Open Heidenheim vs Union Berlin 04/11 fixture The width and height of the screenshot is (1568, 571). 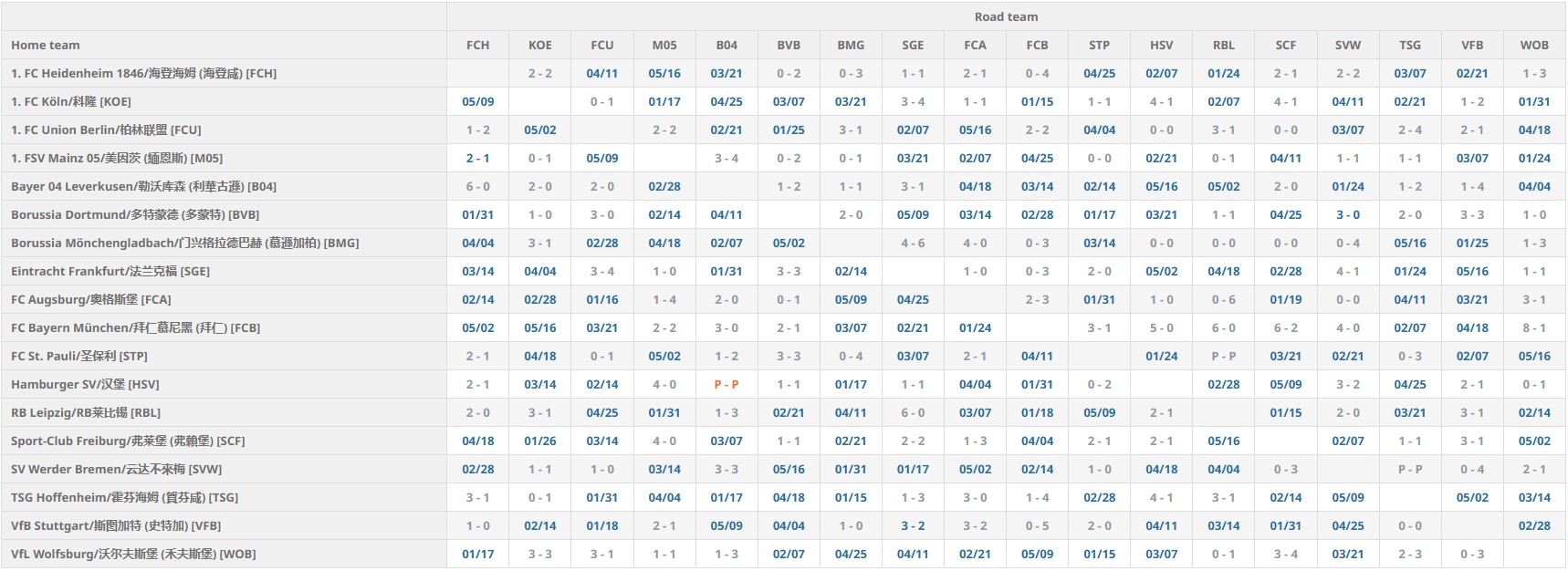[601, 73]
